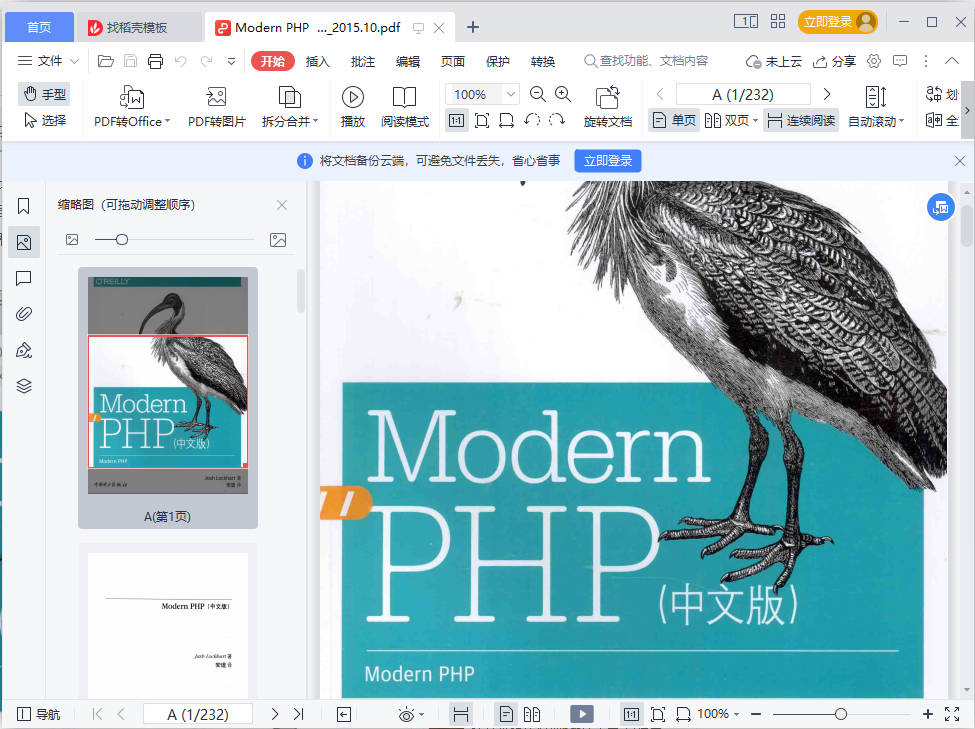Click the 分享 share button

[x=834, y=61]
